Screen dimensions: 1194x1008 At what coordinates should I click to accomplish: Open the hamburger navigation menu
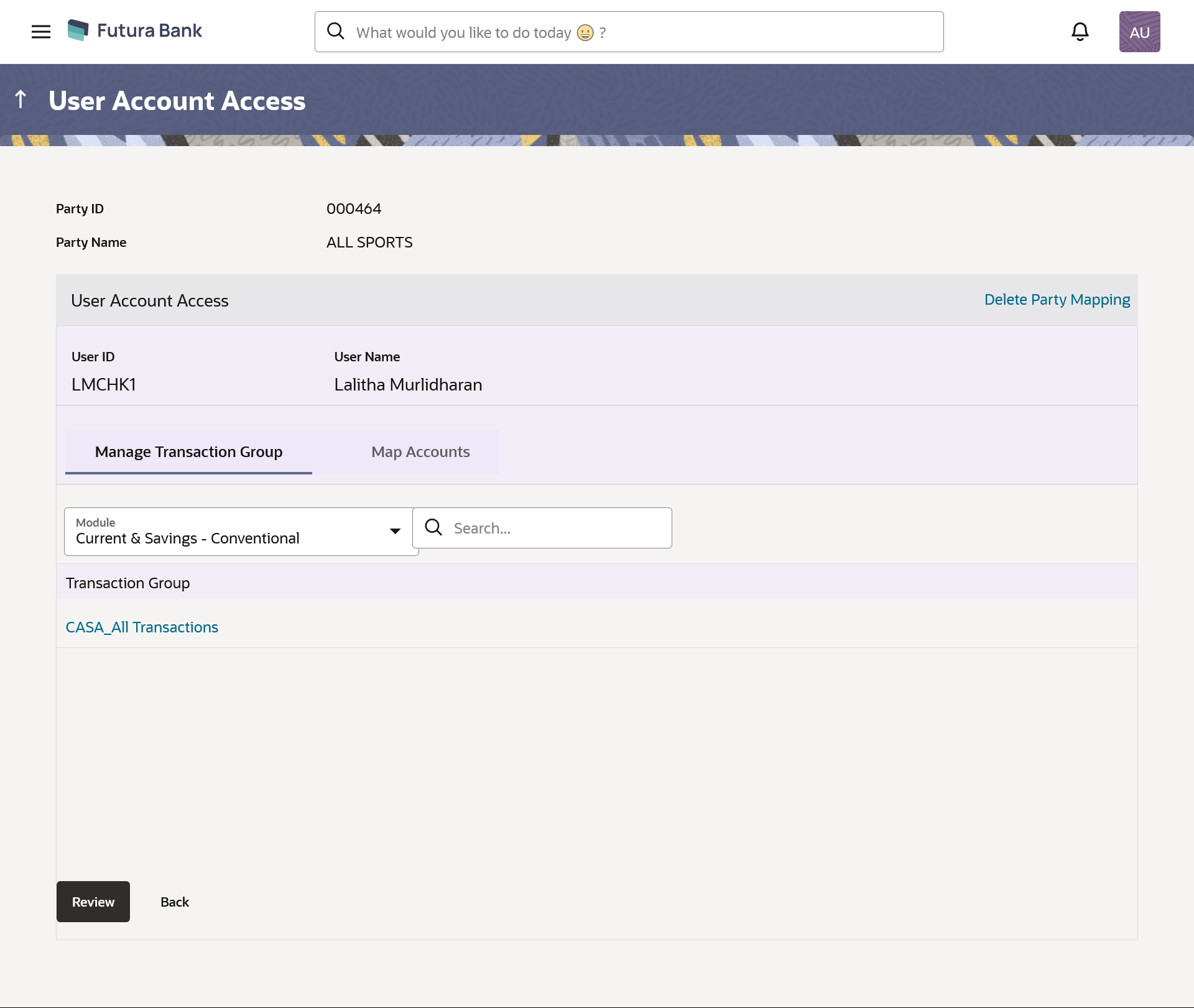[41, 32]
